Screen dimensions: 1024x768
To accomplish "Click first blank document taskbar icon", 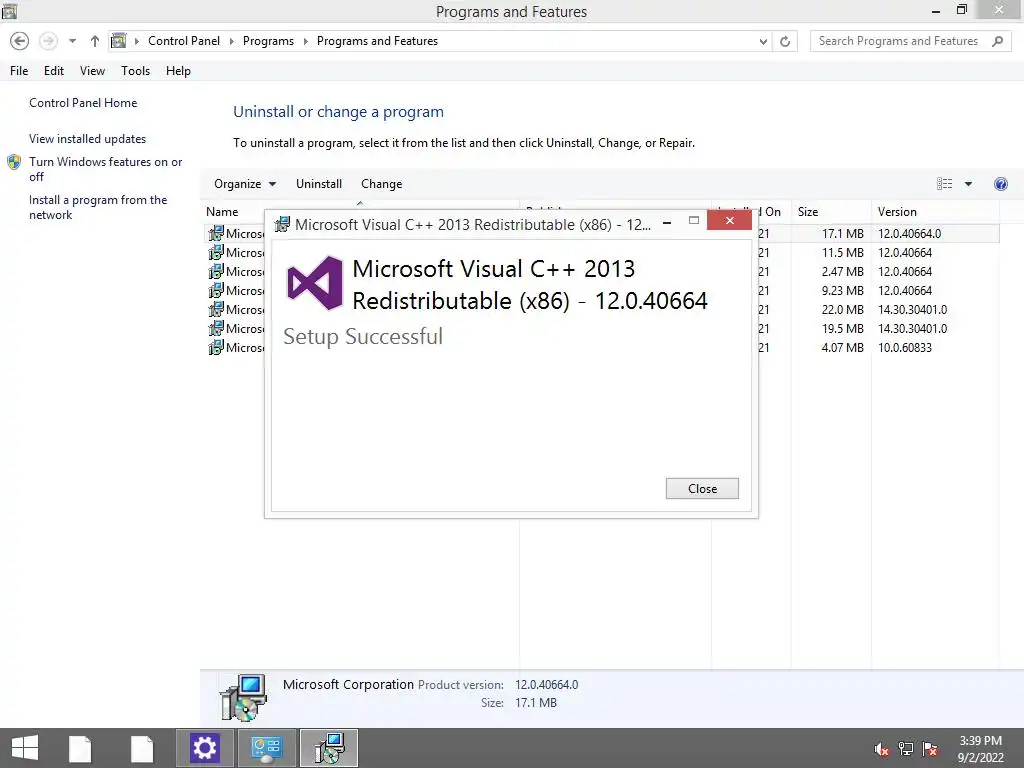I will point(80,748).
